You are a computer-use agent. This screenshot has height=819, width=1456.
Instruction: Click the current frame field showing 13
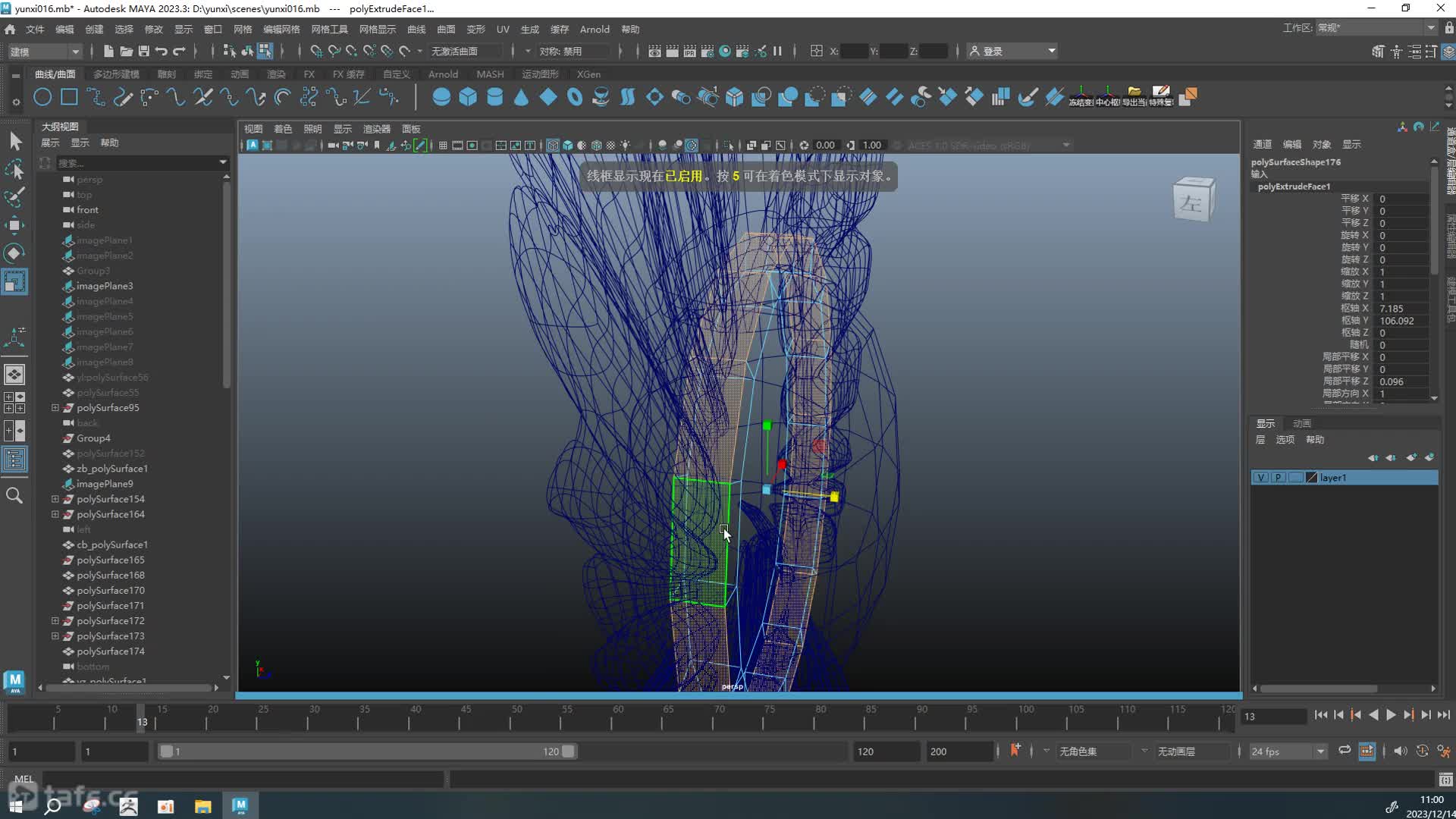1274,716
